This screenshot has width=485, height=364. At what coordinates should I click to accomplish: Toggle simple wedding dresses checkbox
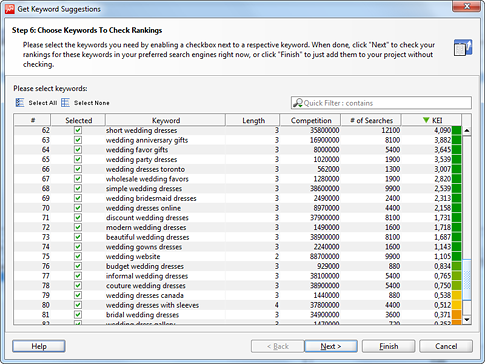click(78, 188)
